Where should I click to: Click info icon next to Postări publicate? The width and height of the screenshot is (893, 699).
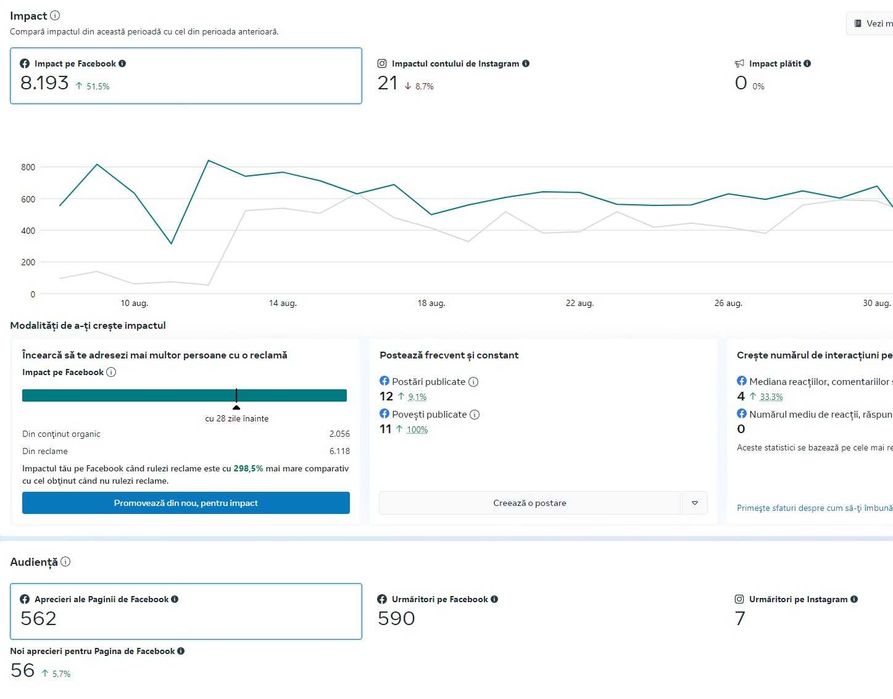474,382
